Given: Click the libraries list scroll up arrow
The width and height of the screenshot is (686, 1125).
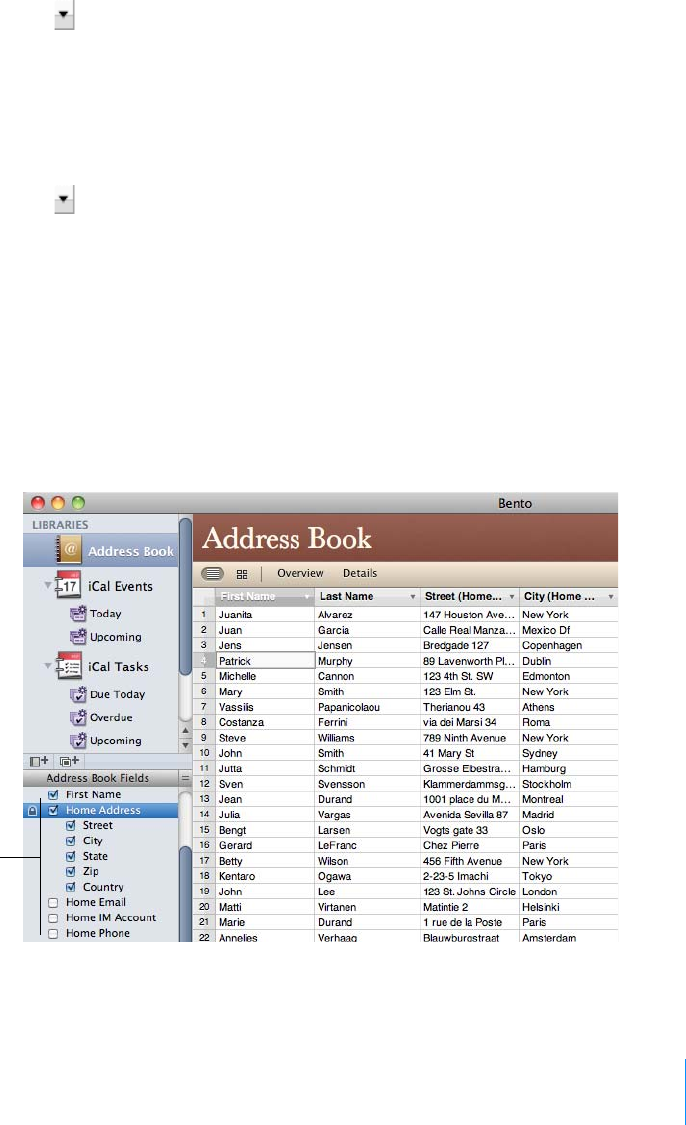Looking at the screenshot, I should pos(185,730).
